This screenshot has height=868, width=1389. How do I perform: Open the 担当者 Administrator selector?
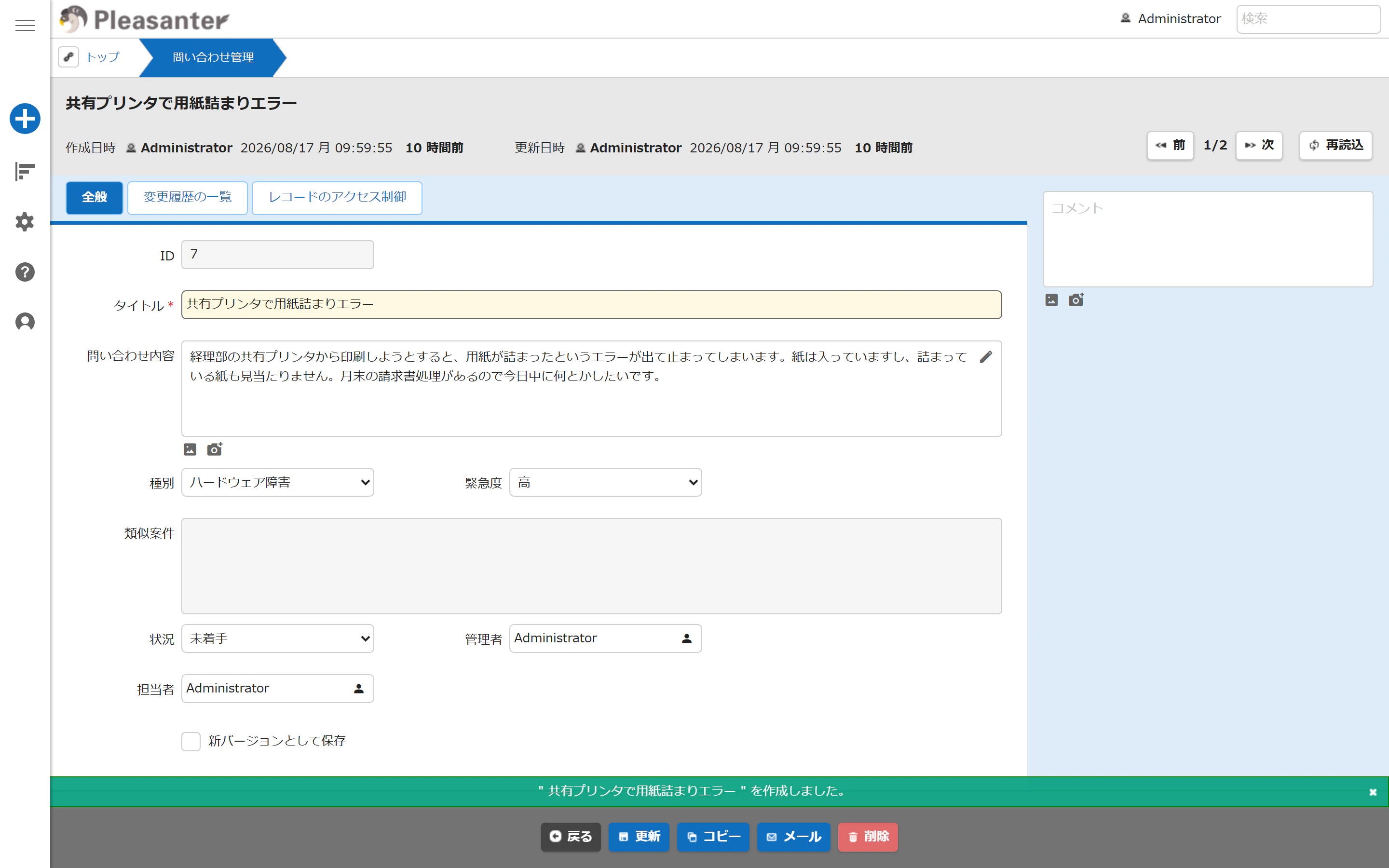pos(278,688)
